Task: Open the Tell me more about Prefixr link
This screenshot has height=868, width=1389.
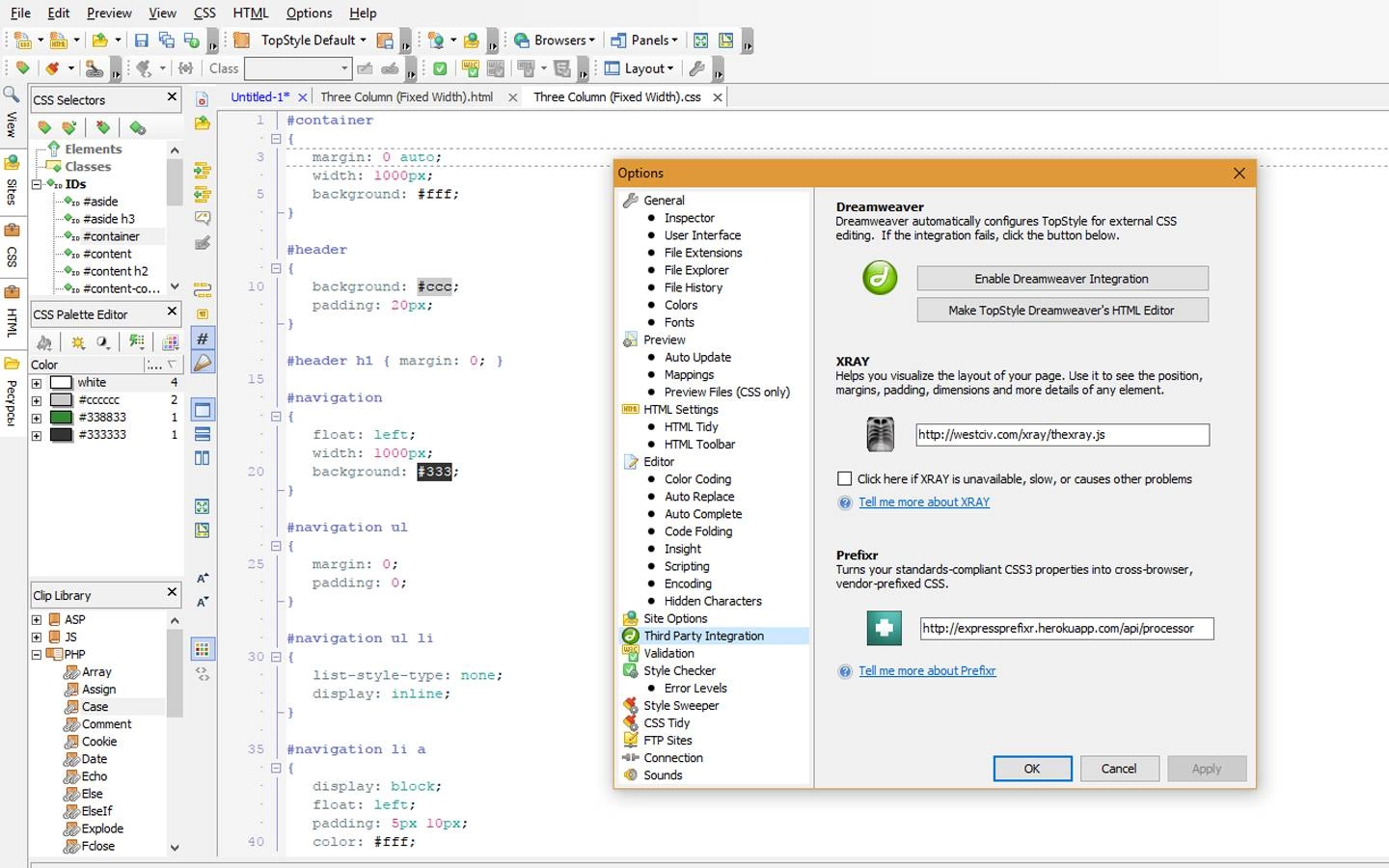Action: tap(927, 671)
